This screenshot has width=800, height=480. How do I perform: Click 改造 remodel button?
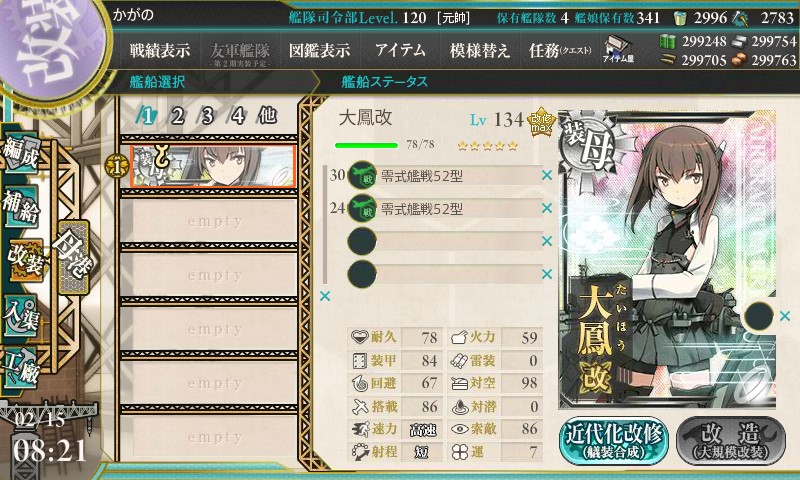tap(731, 441)
